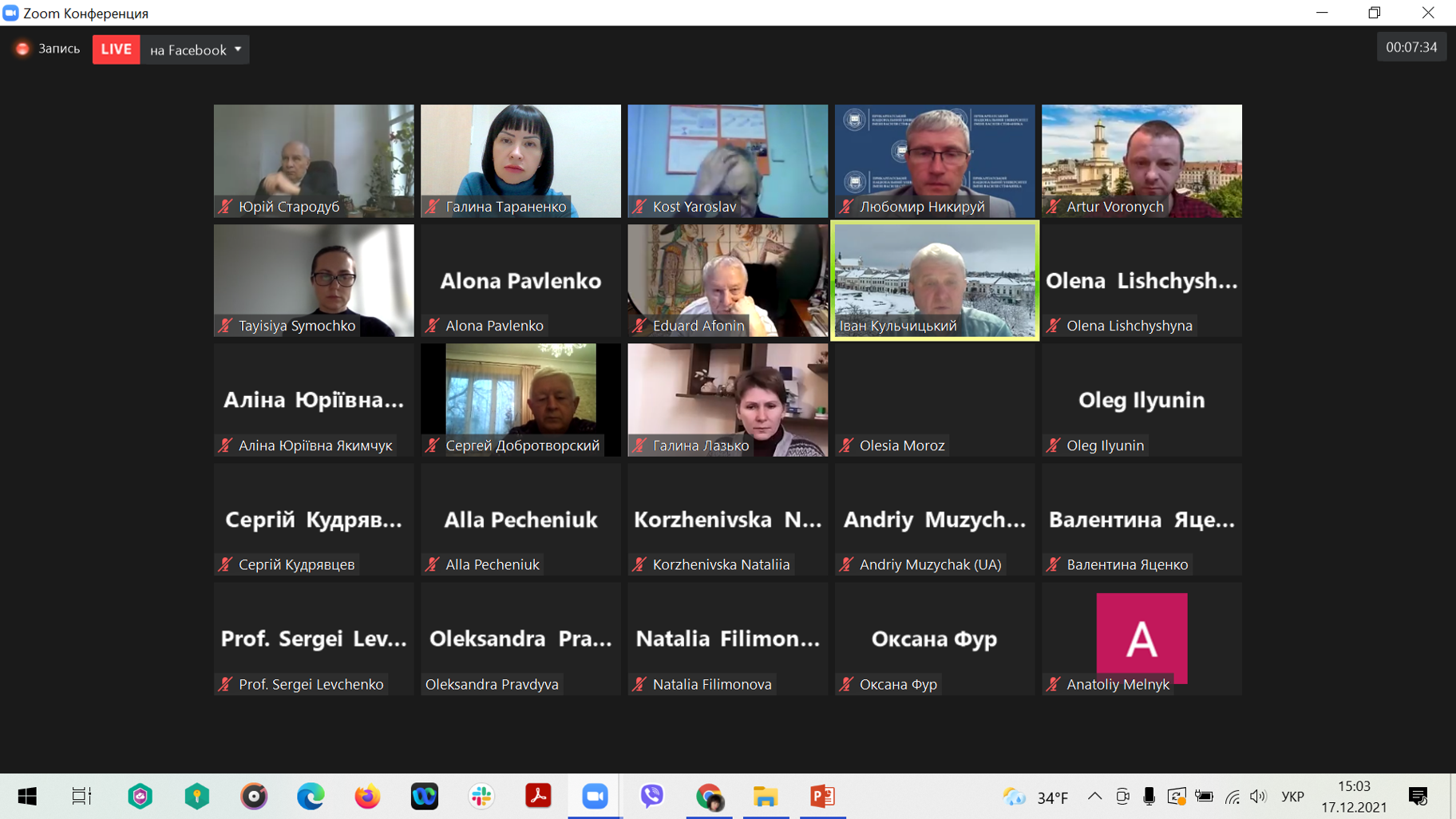Open the Windows Start menu
This screenshot has width=1456, height=819.
27,796
